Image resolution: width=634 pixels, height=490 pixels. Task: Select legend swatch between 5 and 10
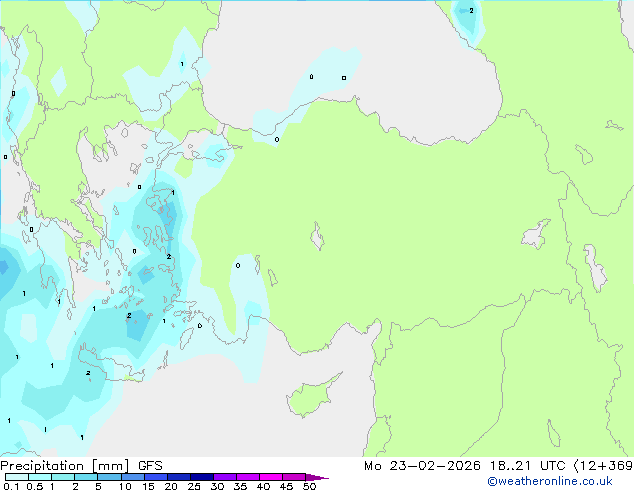(x=110, y=477)
